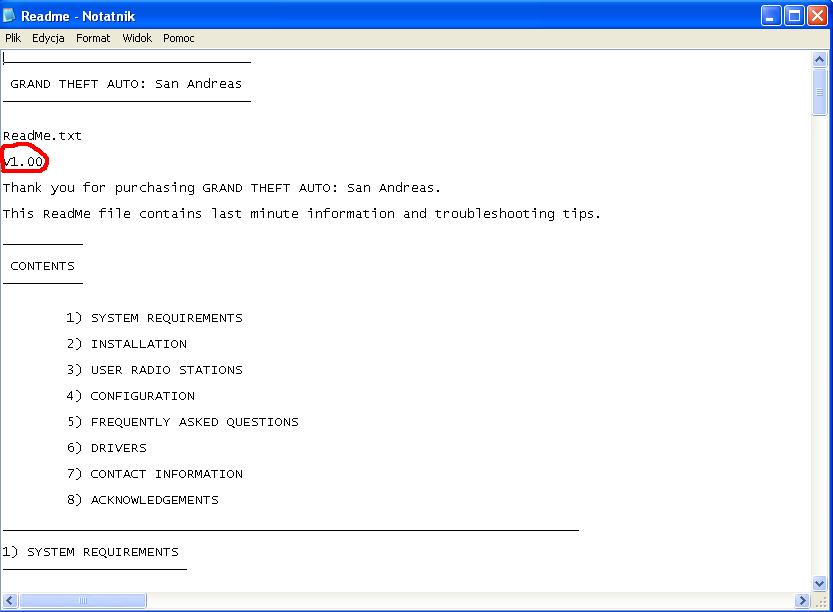Click the vertical scrollbar thumb
This screenshot has width=833, height=612.
[820, 92]
